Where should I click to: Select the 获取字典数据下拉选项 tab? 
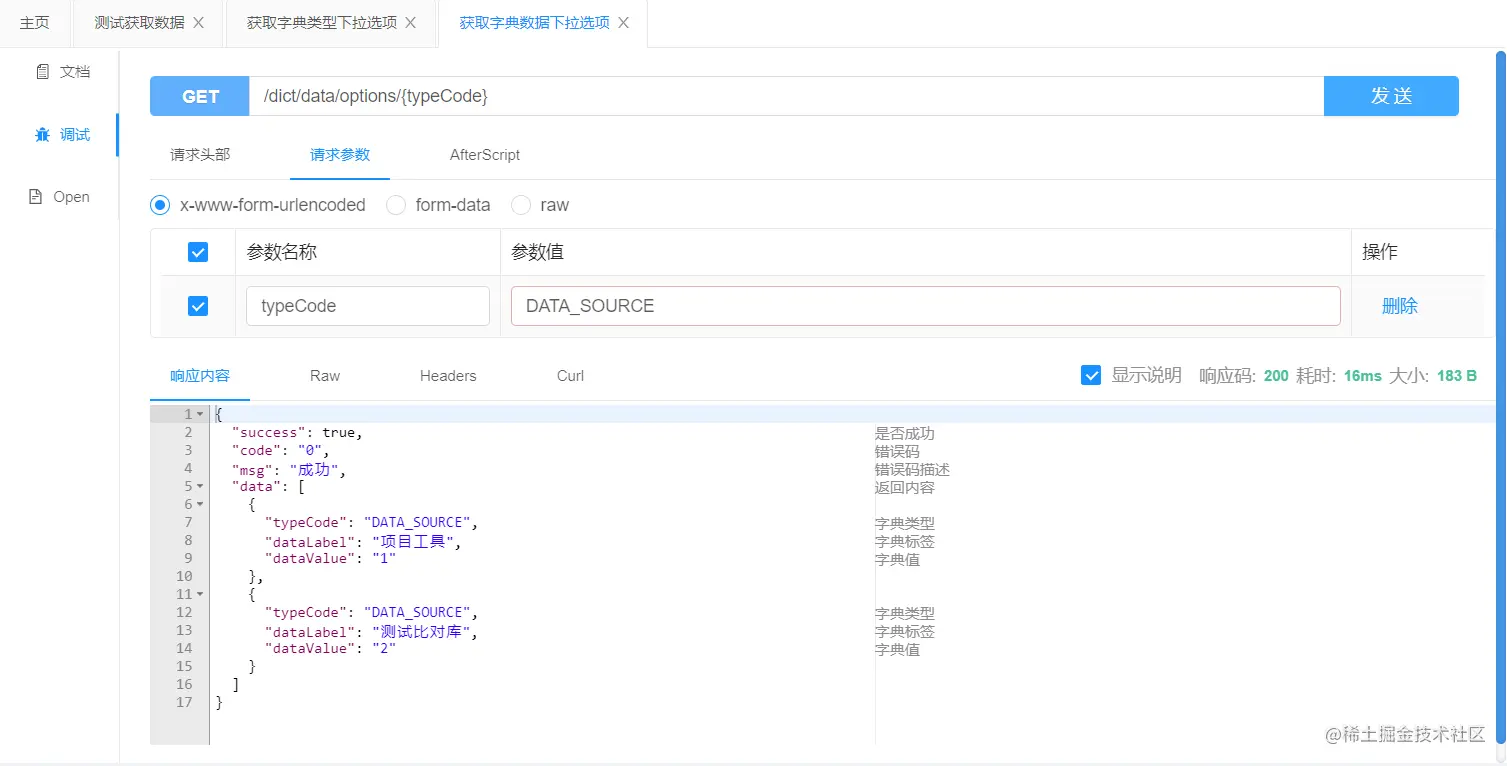(x=534, y=23)
